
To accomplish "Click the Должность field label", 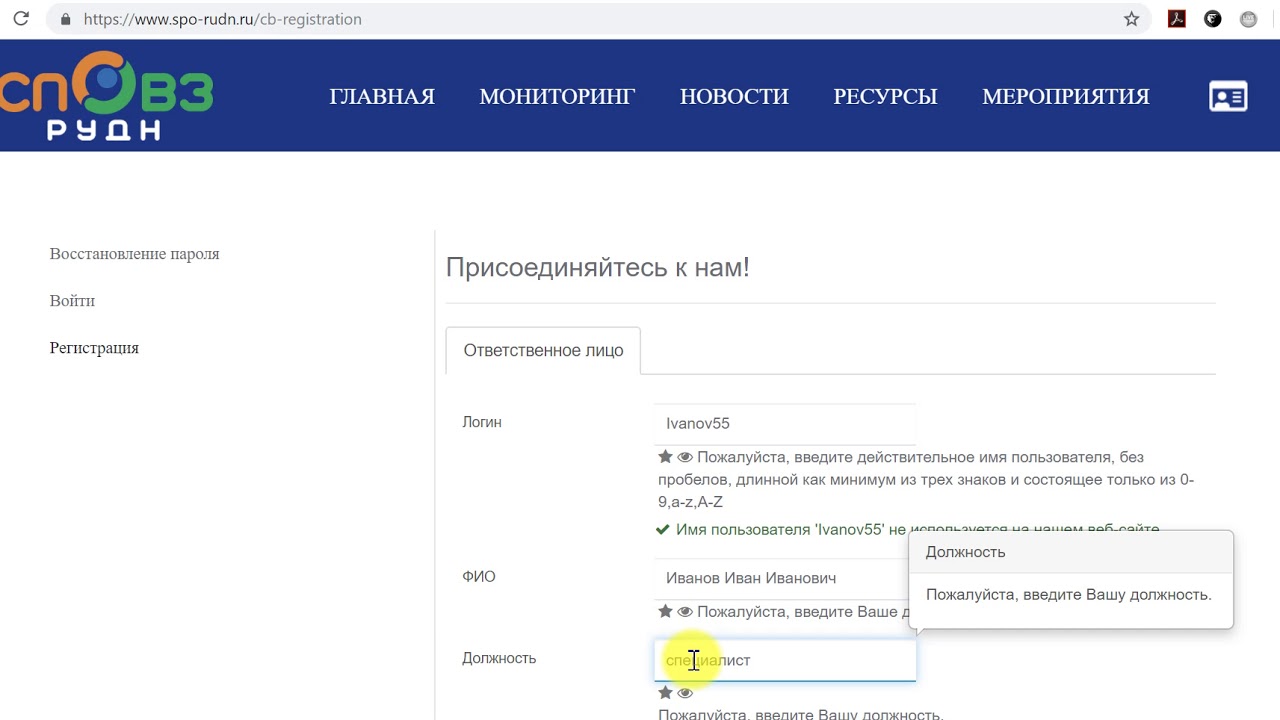I will point(499,658).
